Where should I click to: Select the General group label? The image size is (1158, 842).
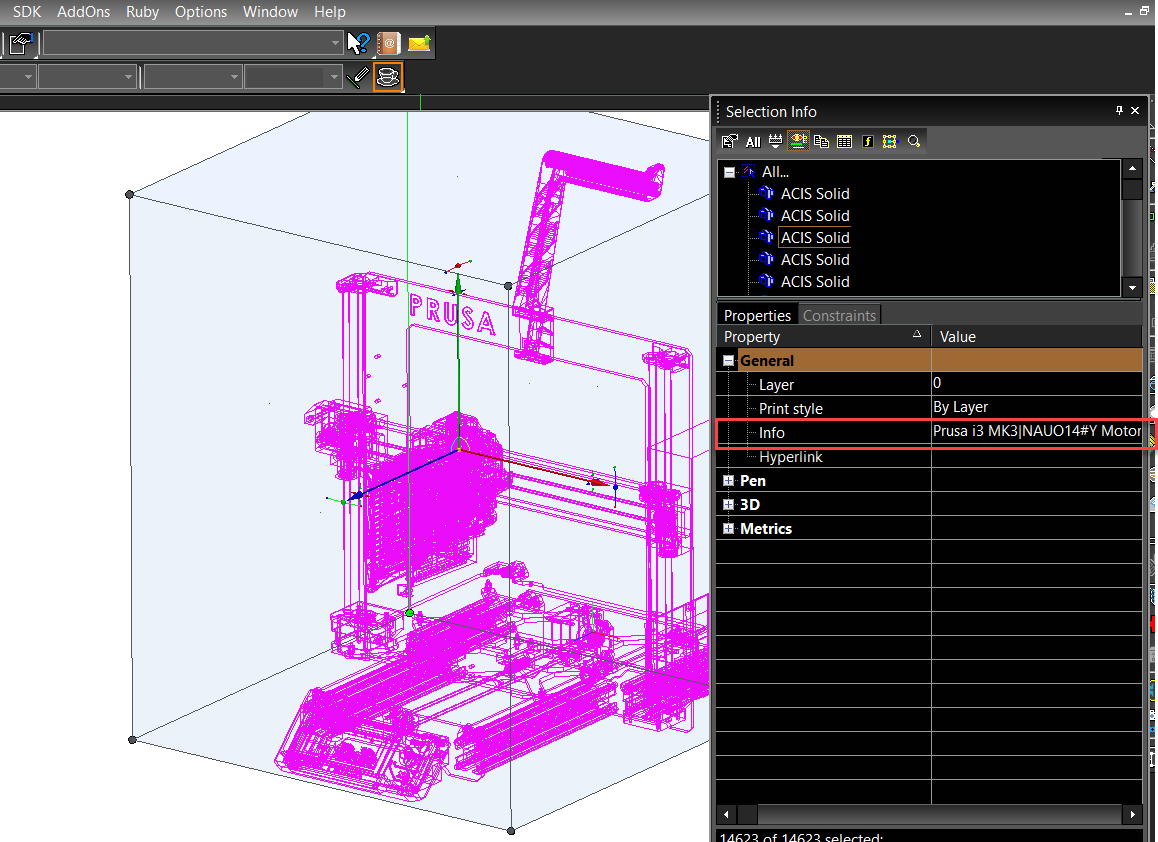pos(767,360)
